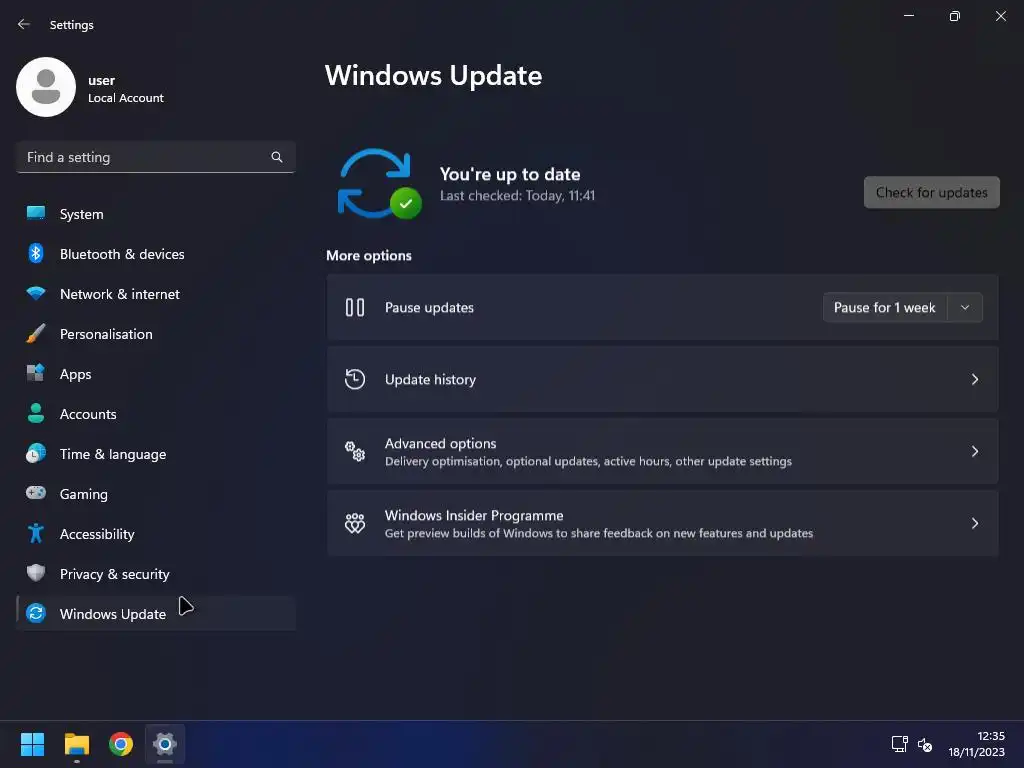Click the Advanced options gears icon
This screenshot has width=1024, height=768.
coord(355,451)
